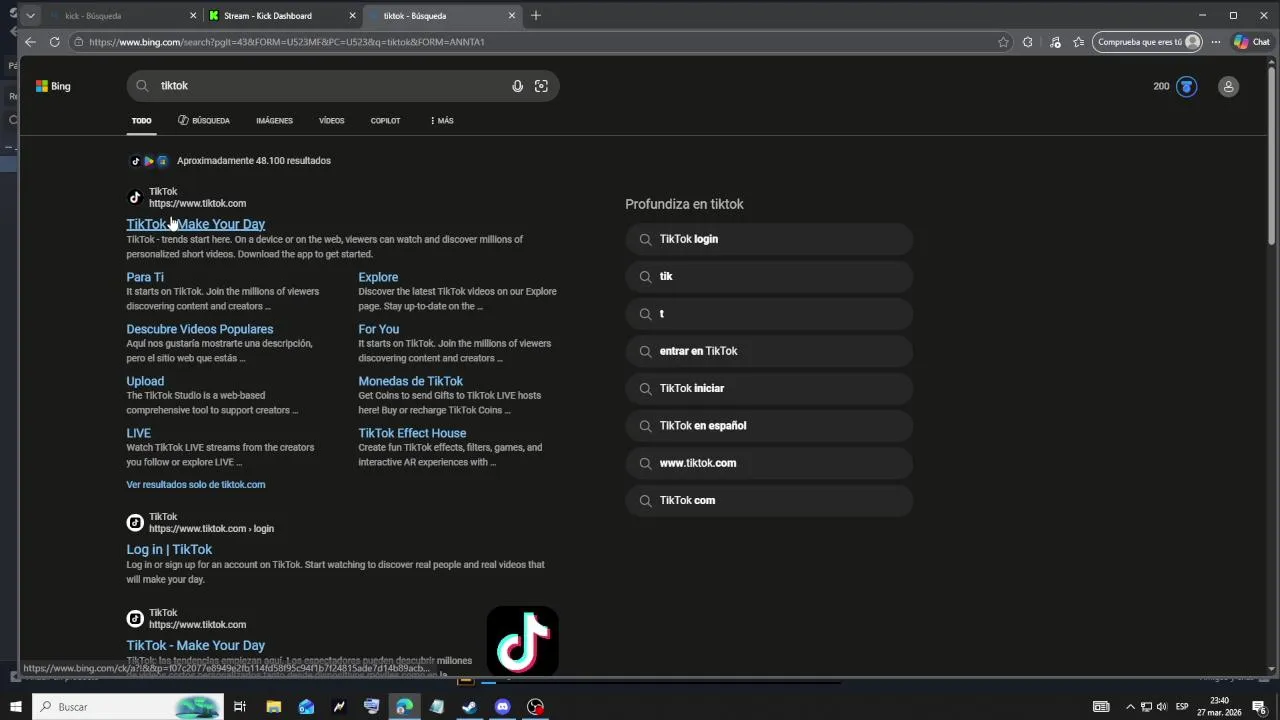Open the tab list chevron in the title bar
1280x720 pixels.
31,15
